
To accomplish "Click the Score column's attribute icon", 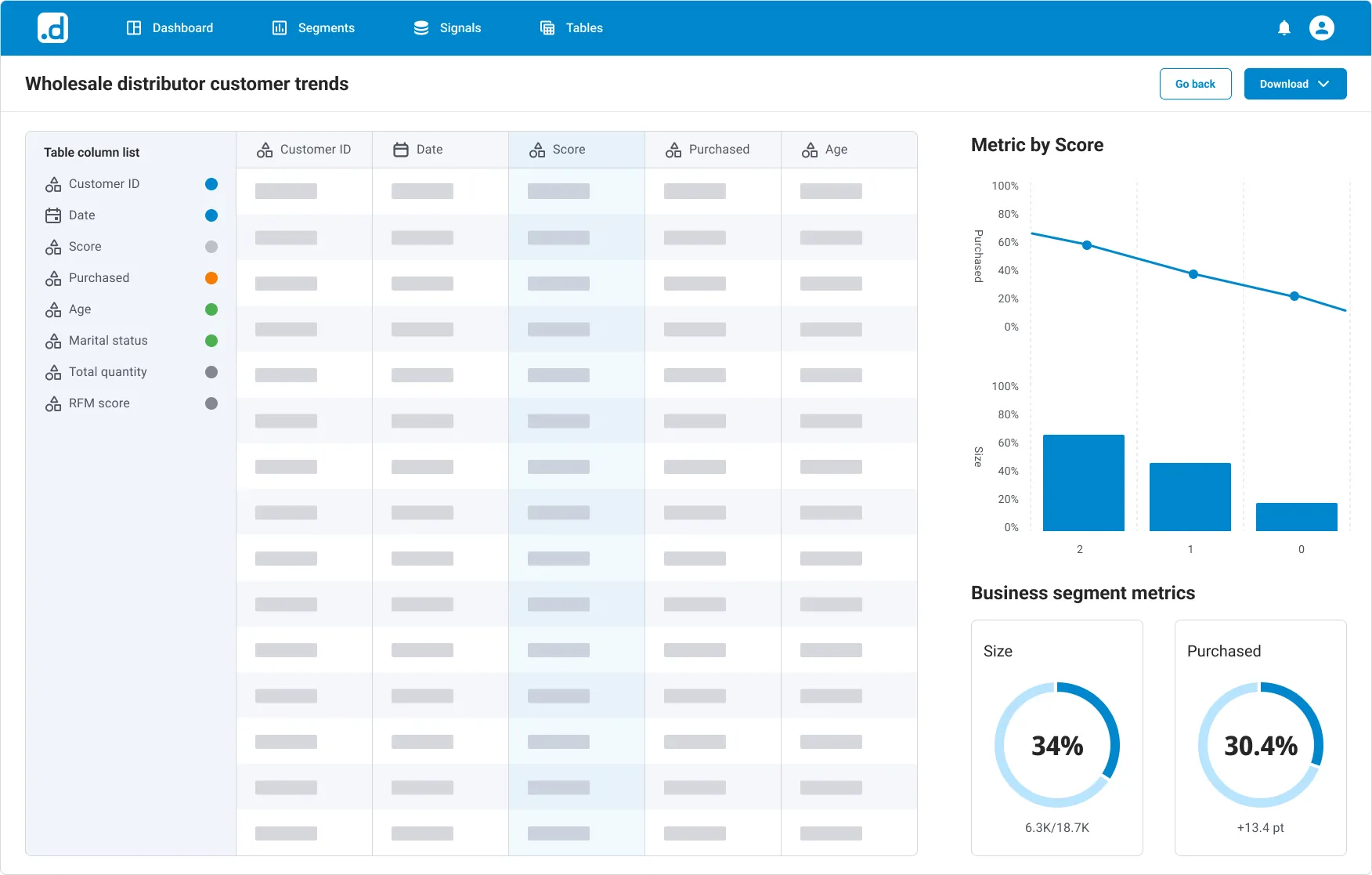I will (537, 149).
